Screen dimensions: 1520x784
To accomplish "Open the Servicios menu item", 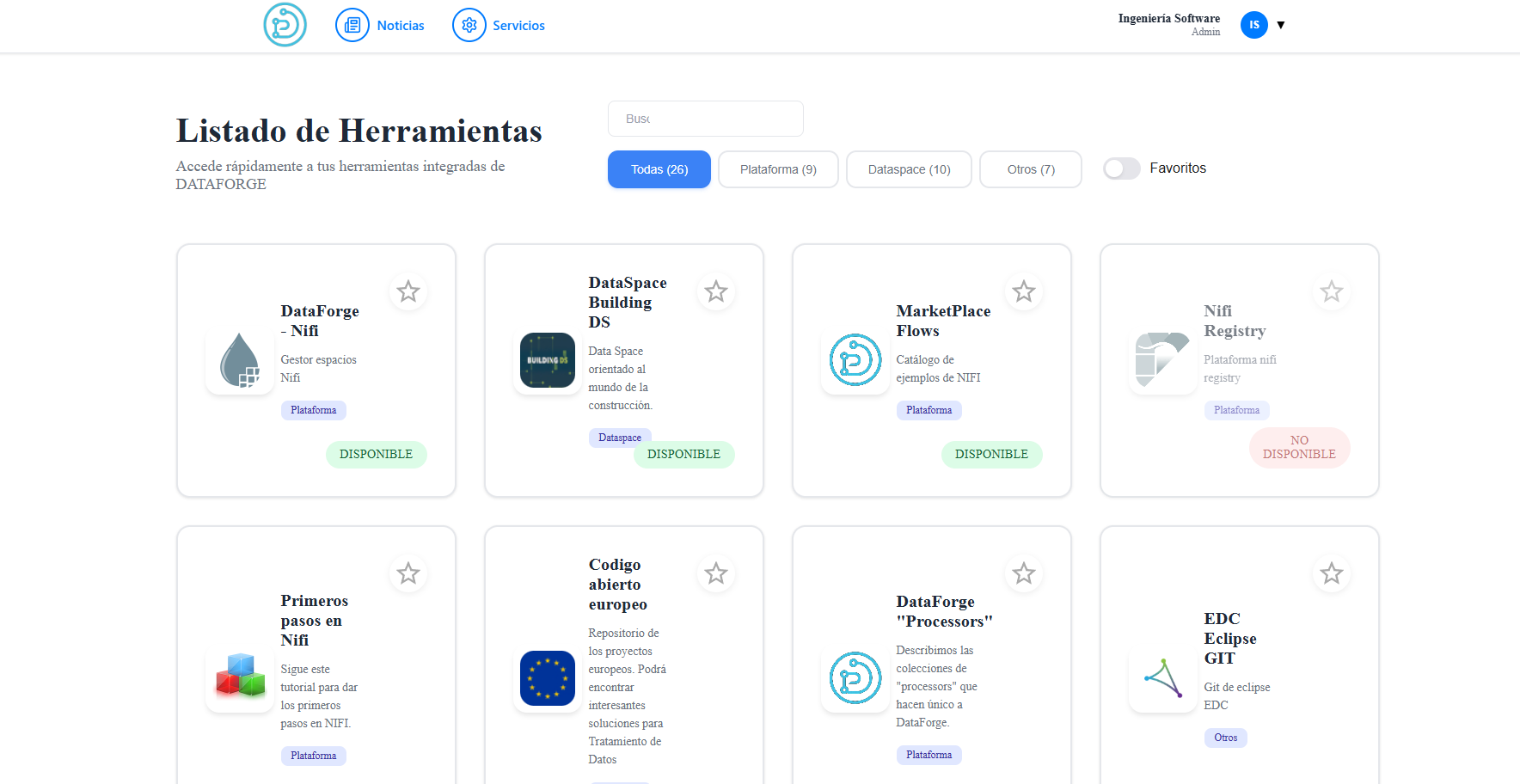I will [518, 26].
